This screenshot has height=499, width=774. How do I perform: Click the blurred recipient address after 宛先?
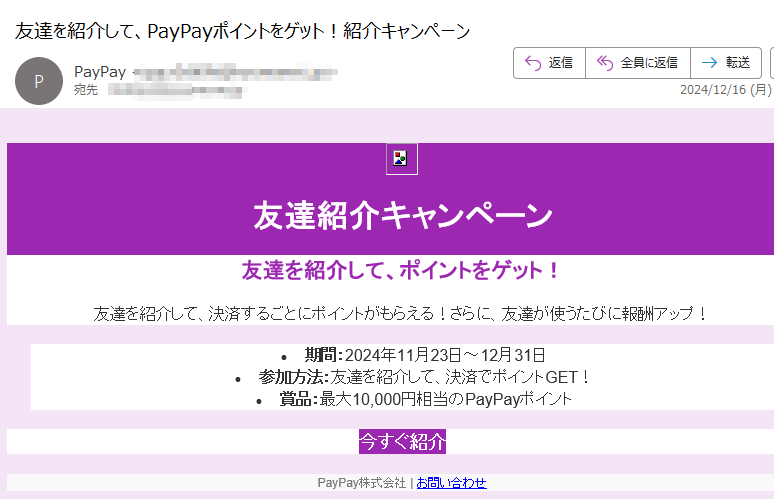pos(177,90)
